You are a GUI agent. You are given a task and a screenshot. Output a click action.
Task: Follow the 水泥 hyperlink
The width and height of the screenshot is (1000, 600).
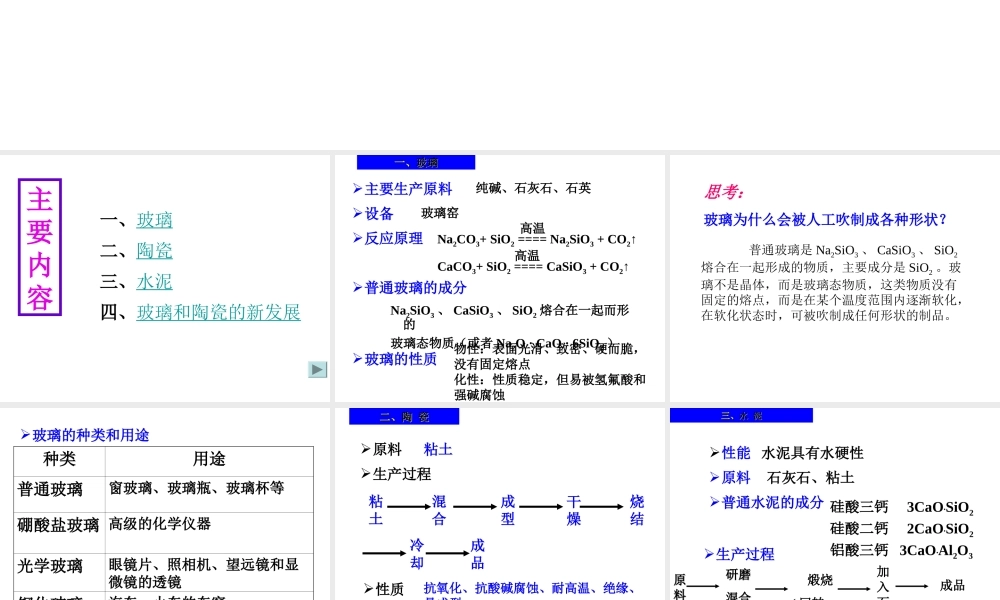click(154, 282)
